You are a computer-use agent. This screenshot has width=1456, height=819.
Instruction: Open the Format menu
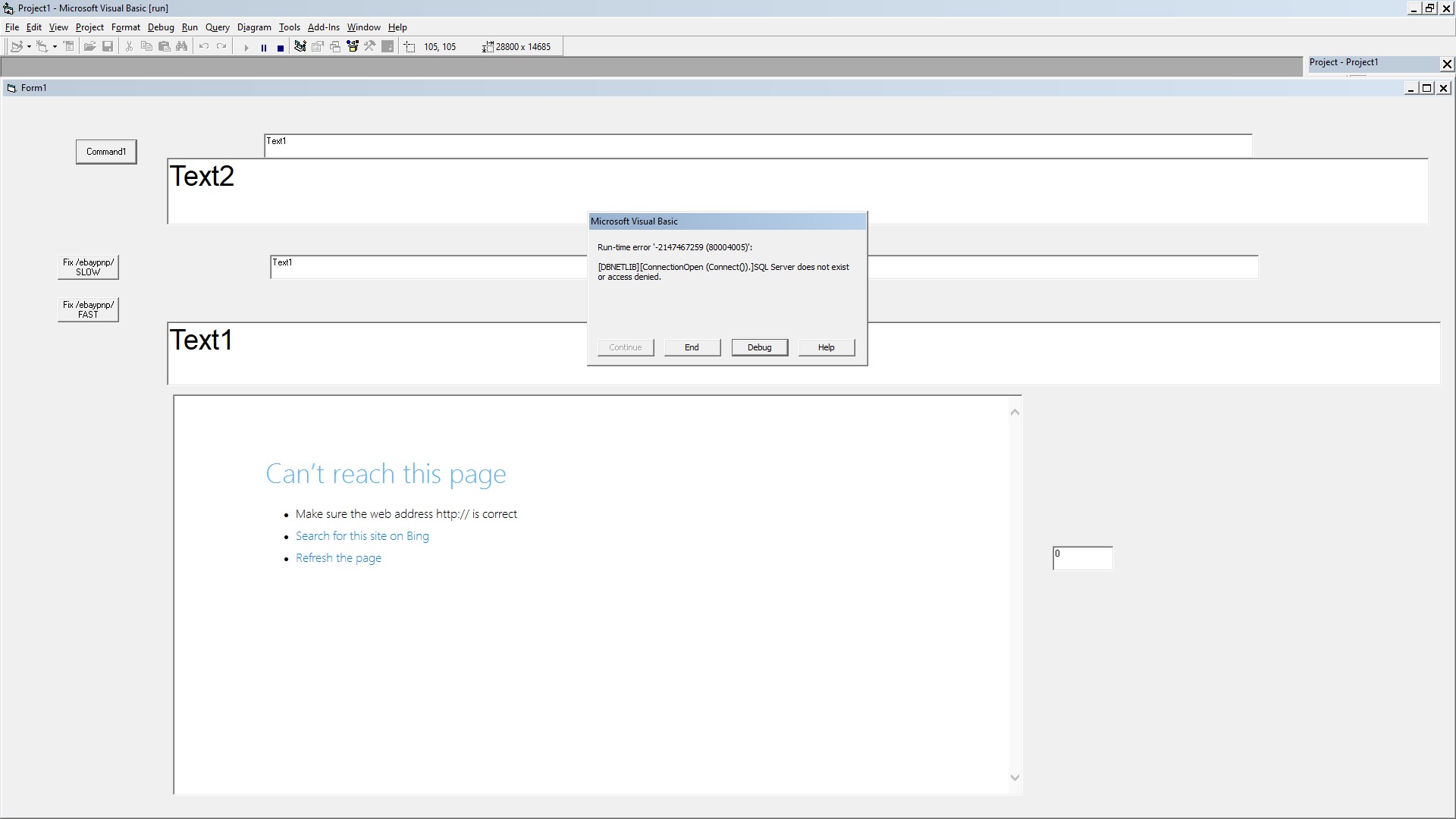[126, 27]
